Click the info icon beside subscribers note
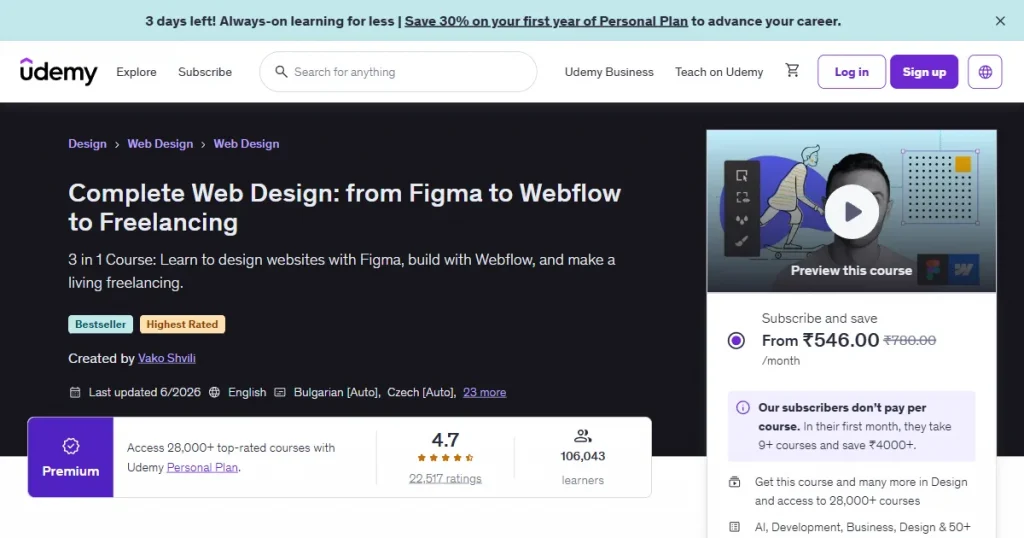 [743, 407]
